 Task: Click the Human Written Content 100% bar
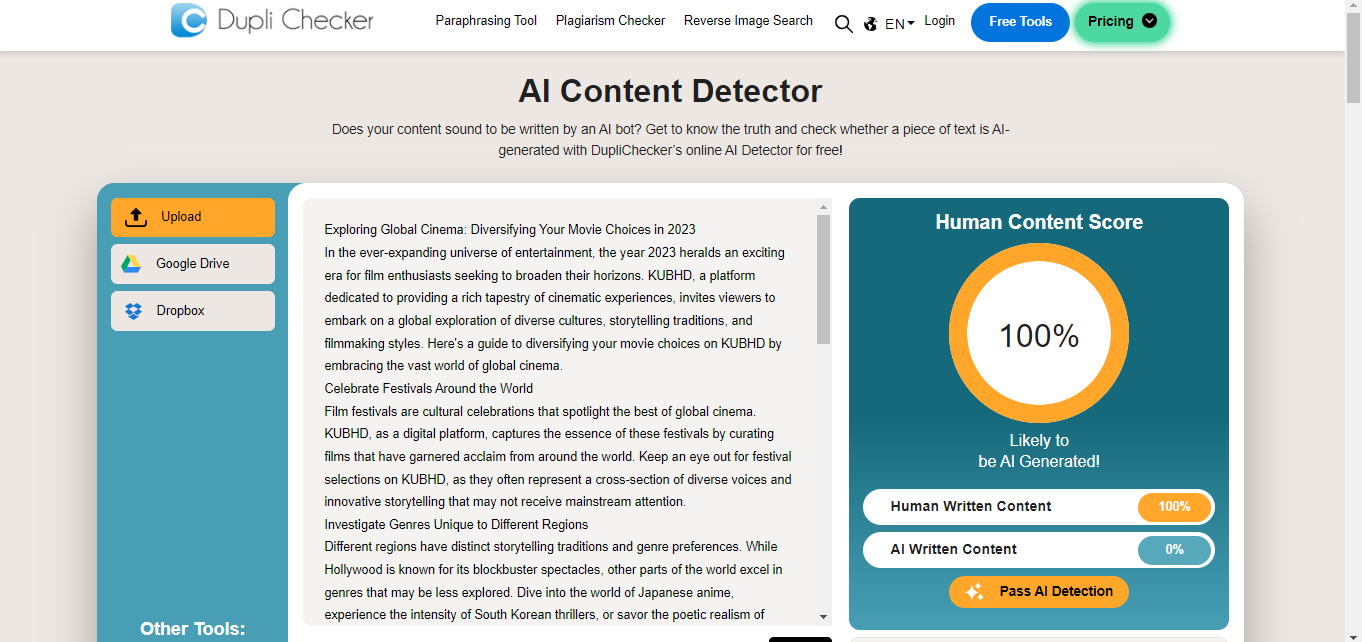point(1039,507)
